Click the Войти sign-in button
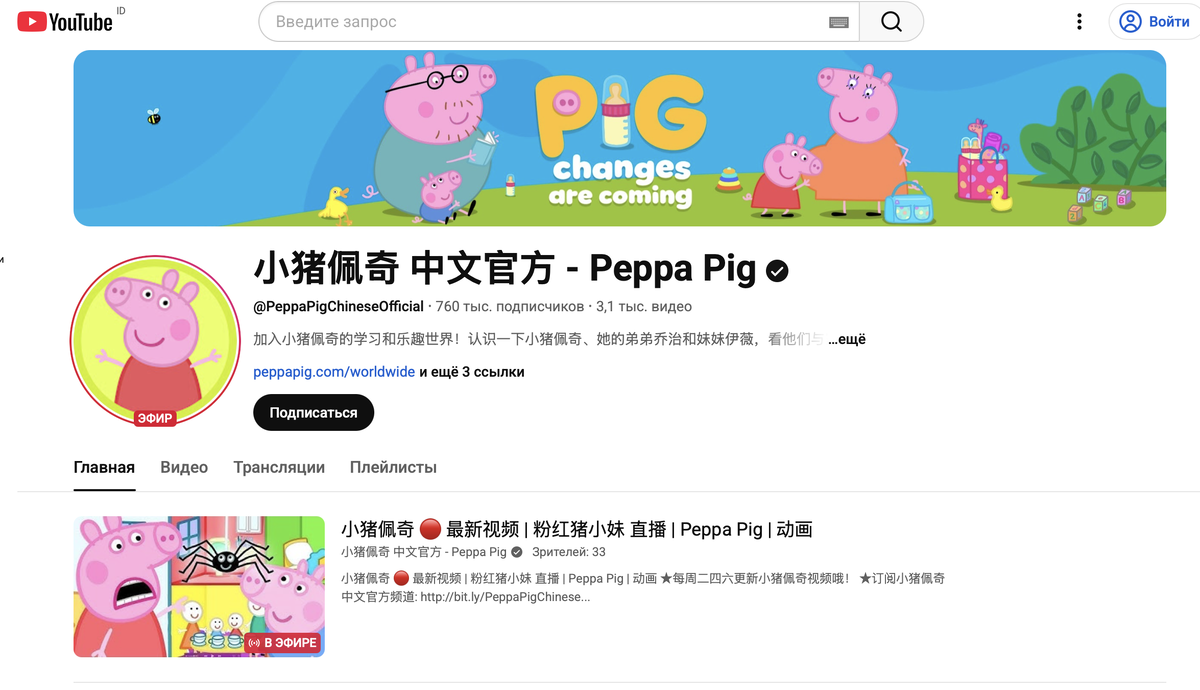The width and height of the screenshot is (1200, 690). (x=1154, y=22)
